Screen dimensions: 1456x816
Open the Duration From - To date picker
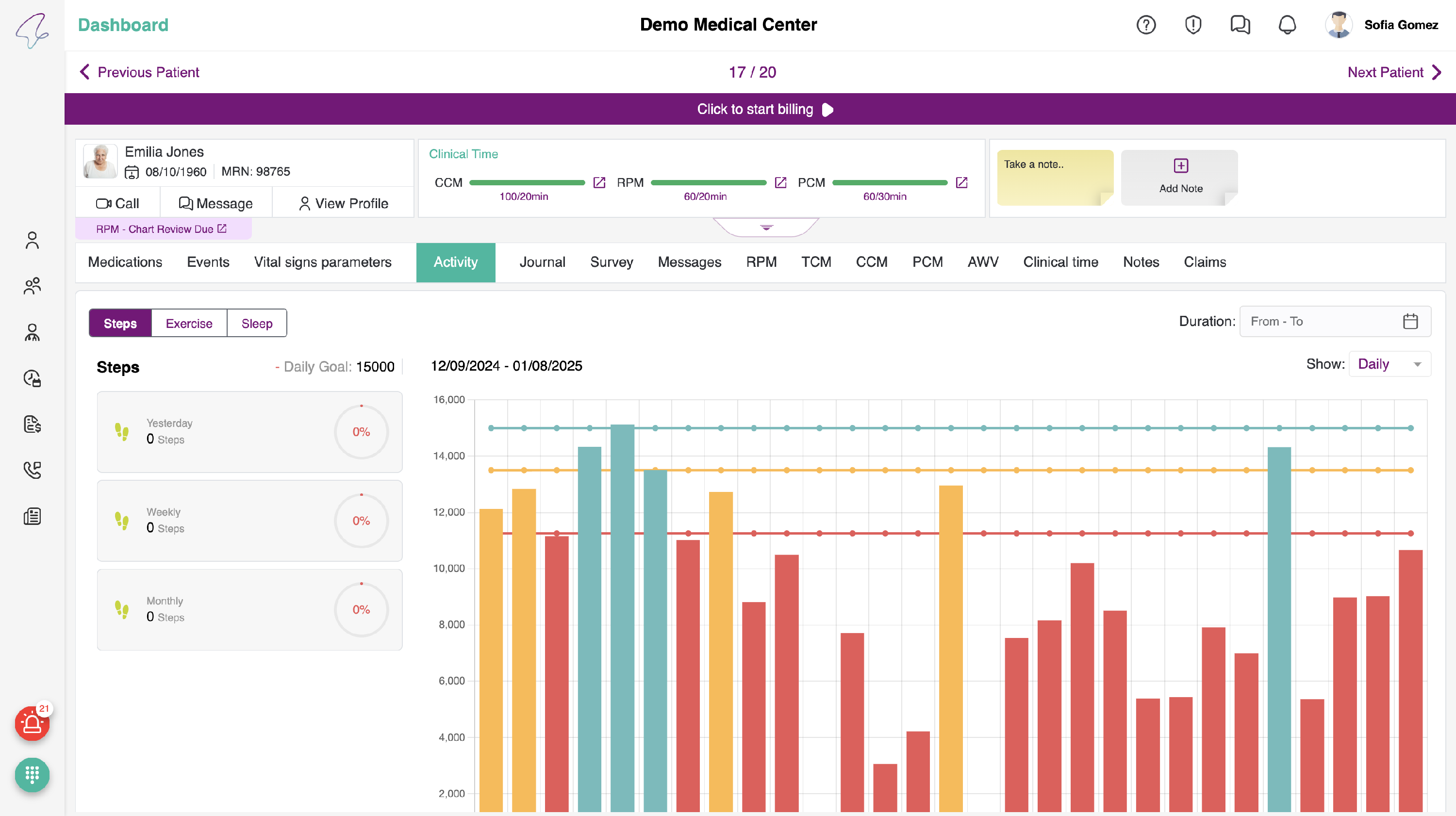(1335, 322)
